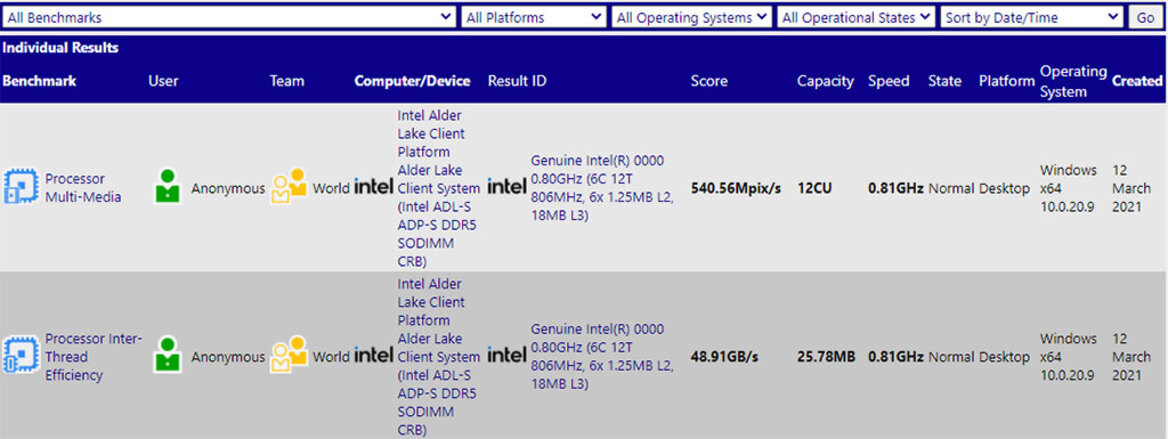Click Intel logo beside device in Inter-Thread row

pyautogui.click(x=374, y=356)
